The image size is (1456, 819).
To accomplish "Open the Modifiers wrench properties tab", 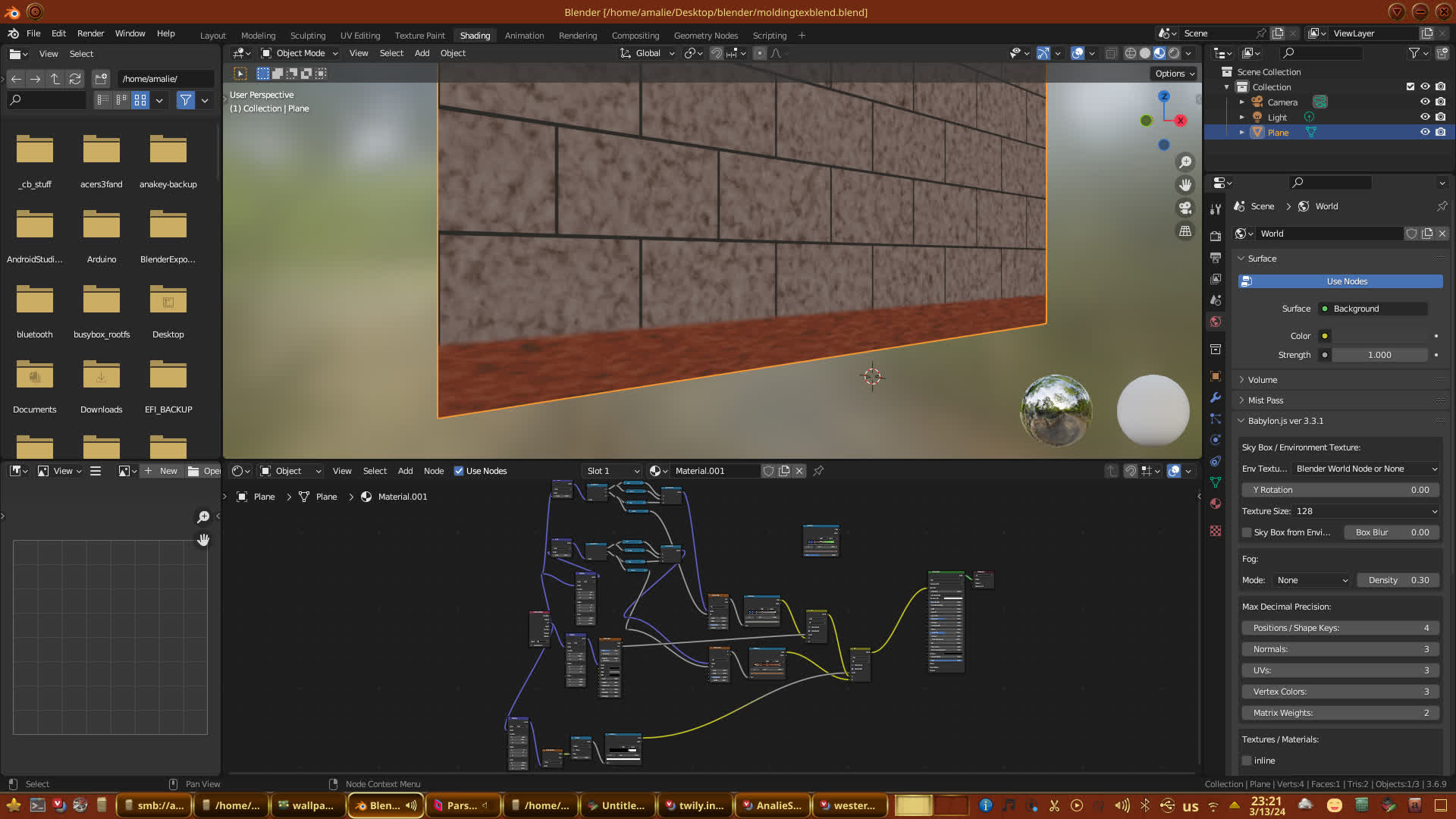I will (1216, 397).
